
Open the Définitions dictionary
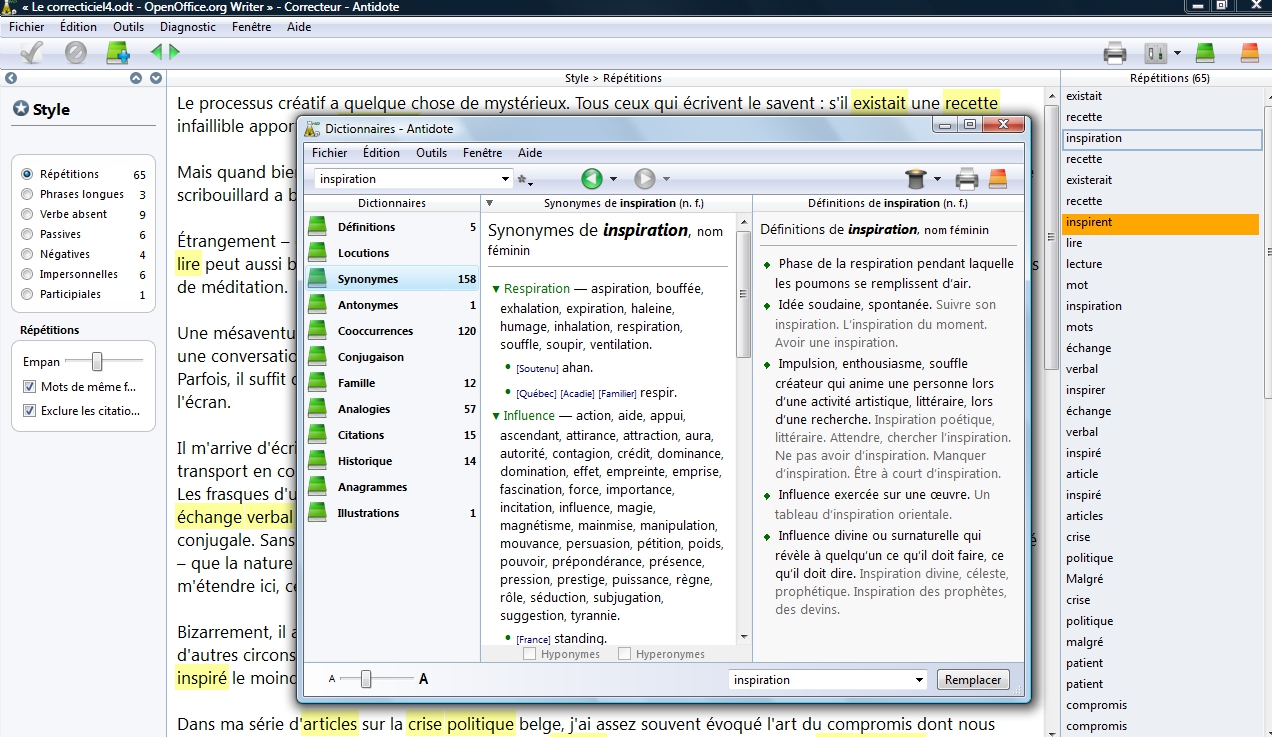pos(392,227)
